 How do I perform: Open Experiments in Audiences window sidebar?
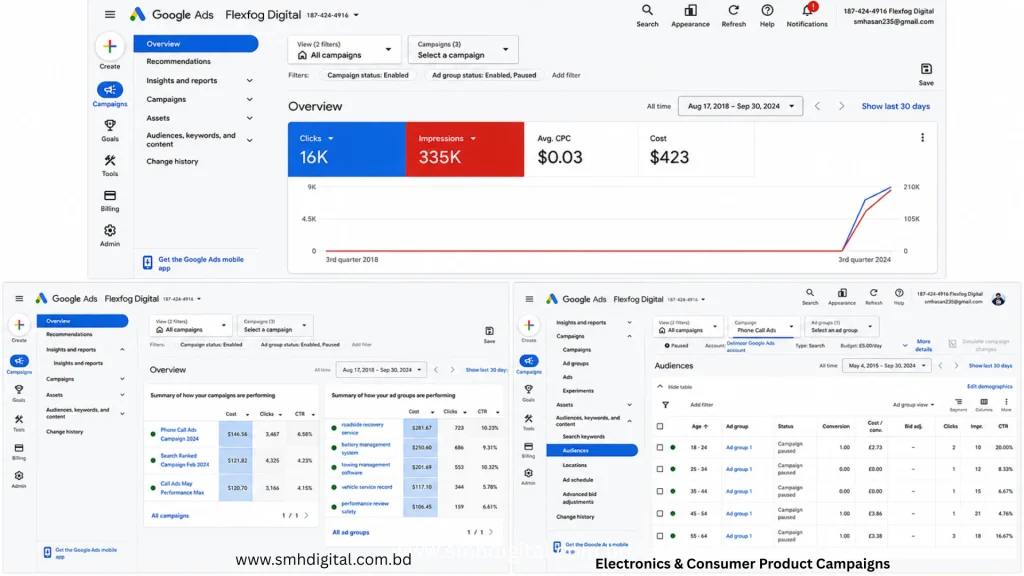tap(578, 391)
